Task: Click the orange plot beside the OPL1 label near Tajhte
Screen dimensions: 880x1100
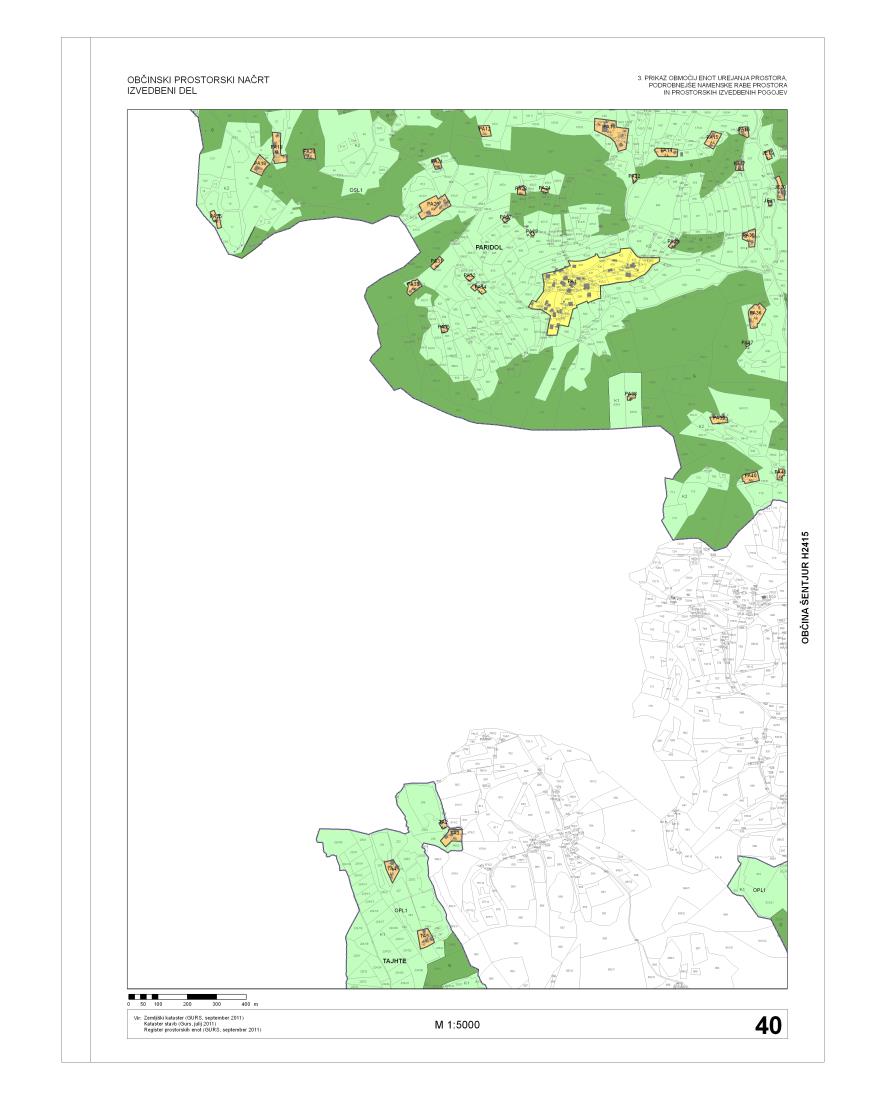Action: (x=393, y=870)
